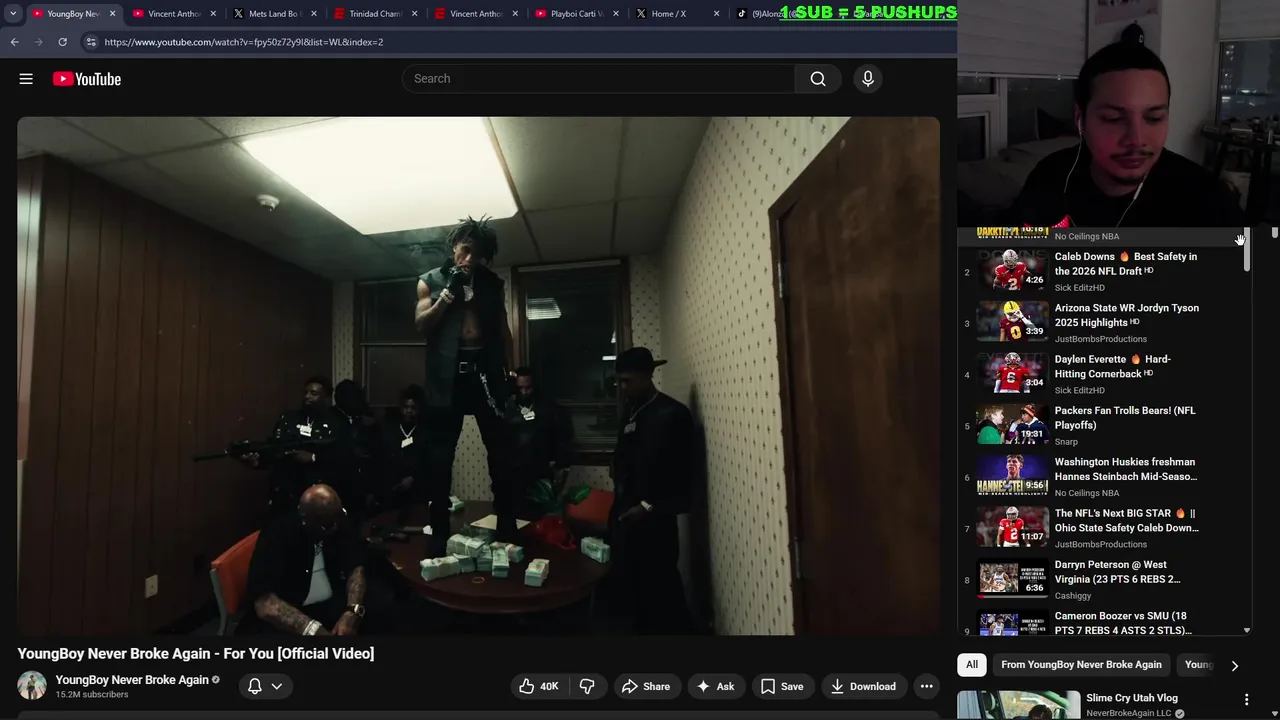
Task: Show next filter chips with right chevron
Action: point(1235,665)
